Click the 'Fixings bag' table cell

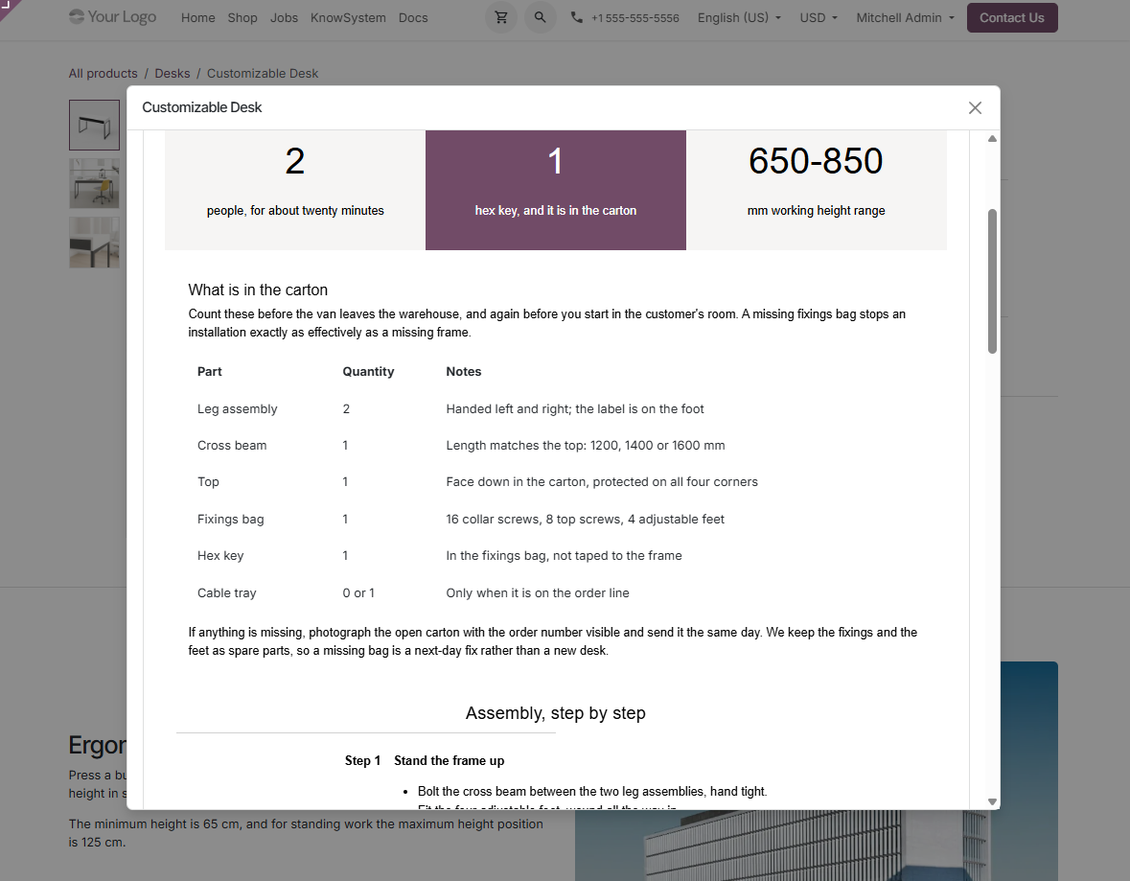(x=231, y=519)
